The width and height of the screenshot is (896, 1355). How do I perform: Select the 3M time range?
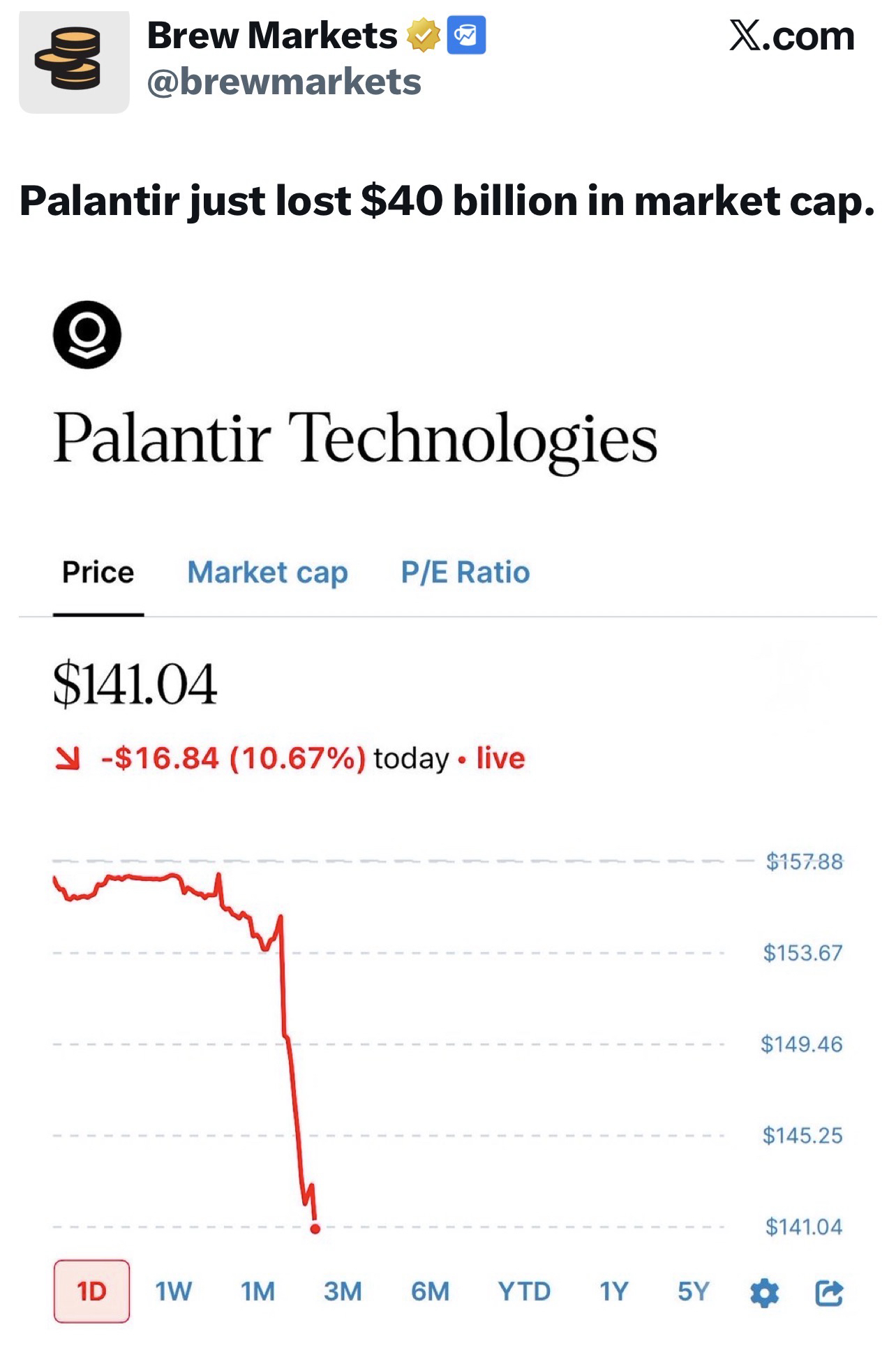coord(343,1291)
